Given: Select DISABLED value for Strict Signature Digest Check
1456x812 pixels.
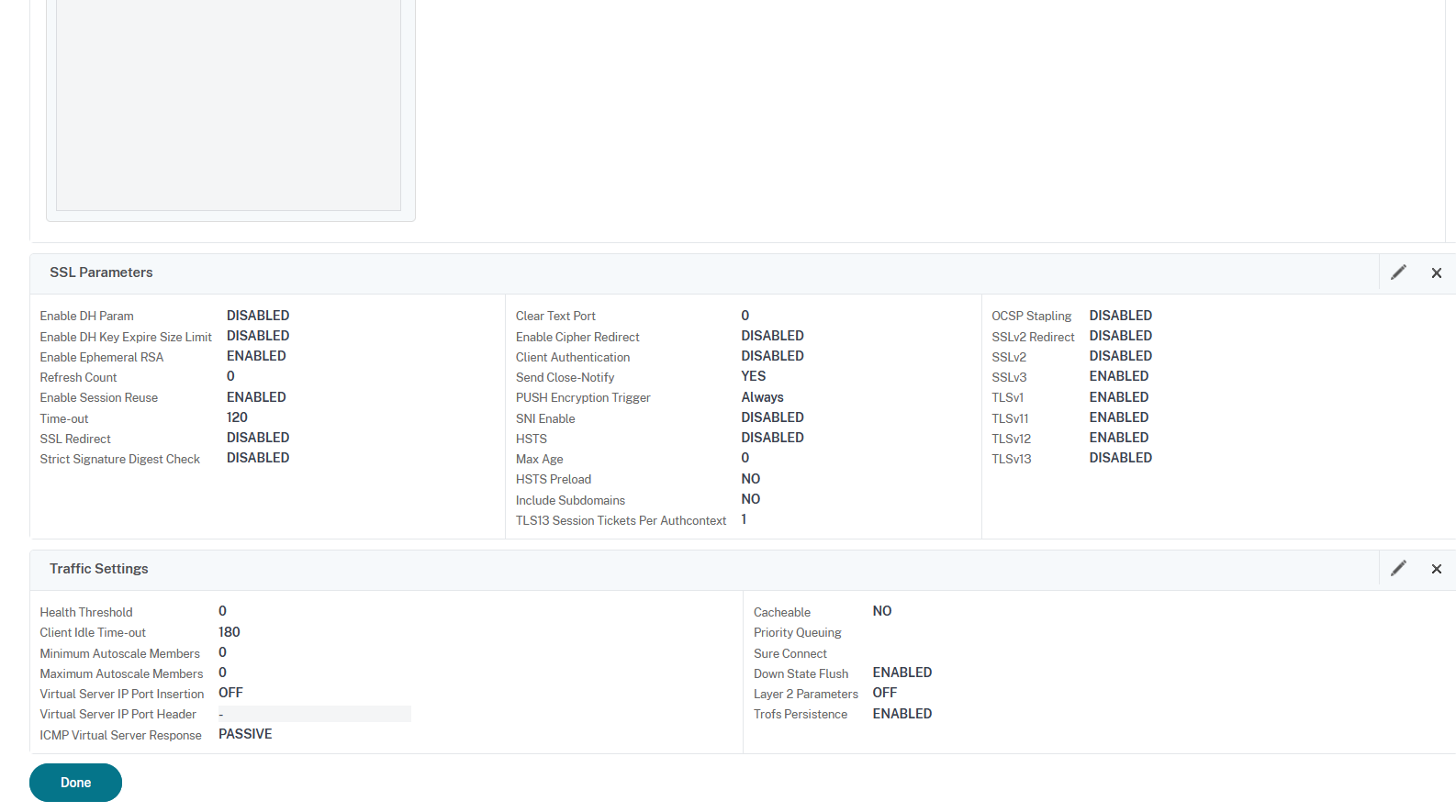Looking at the screenshot, I should tap(258, 458).
